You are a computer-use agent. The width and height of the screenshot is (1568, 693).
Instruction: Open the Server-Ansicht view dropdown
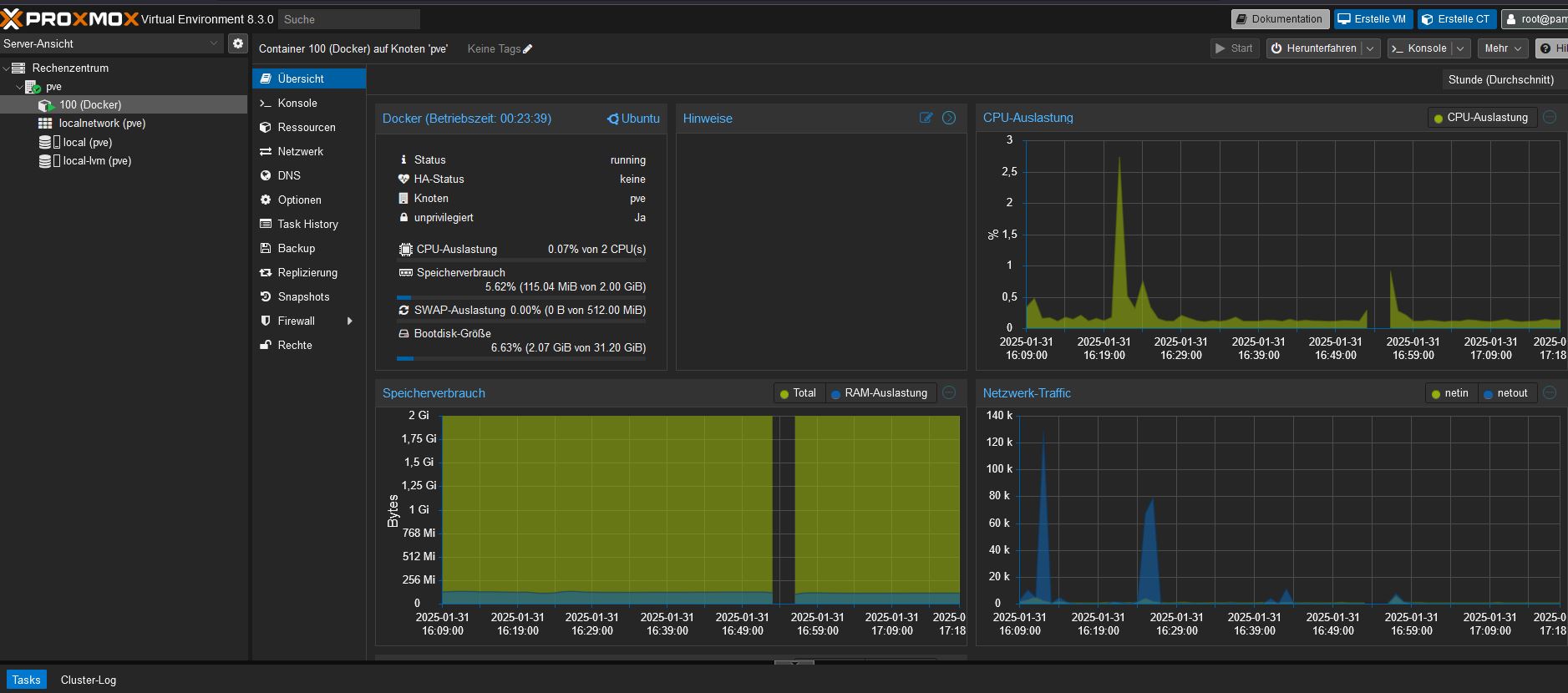[x=112, y=43]
